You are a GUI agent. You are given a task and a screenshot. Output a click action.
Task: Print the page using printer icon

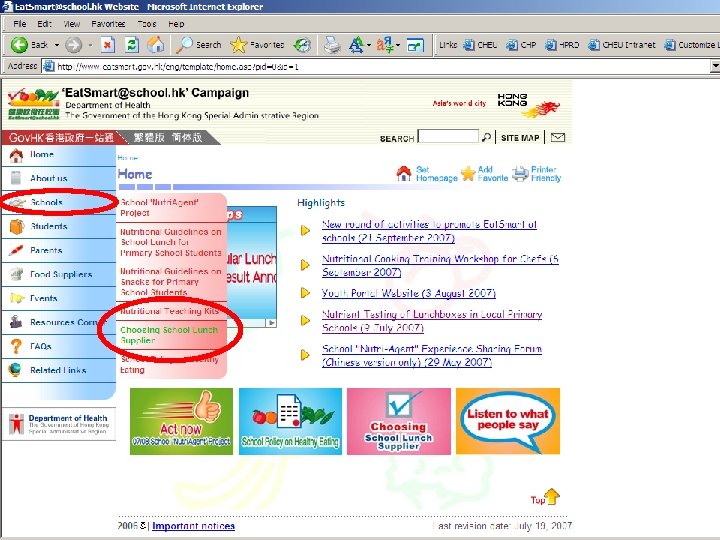332,45
